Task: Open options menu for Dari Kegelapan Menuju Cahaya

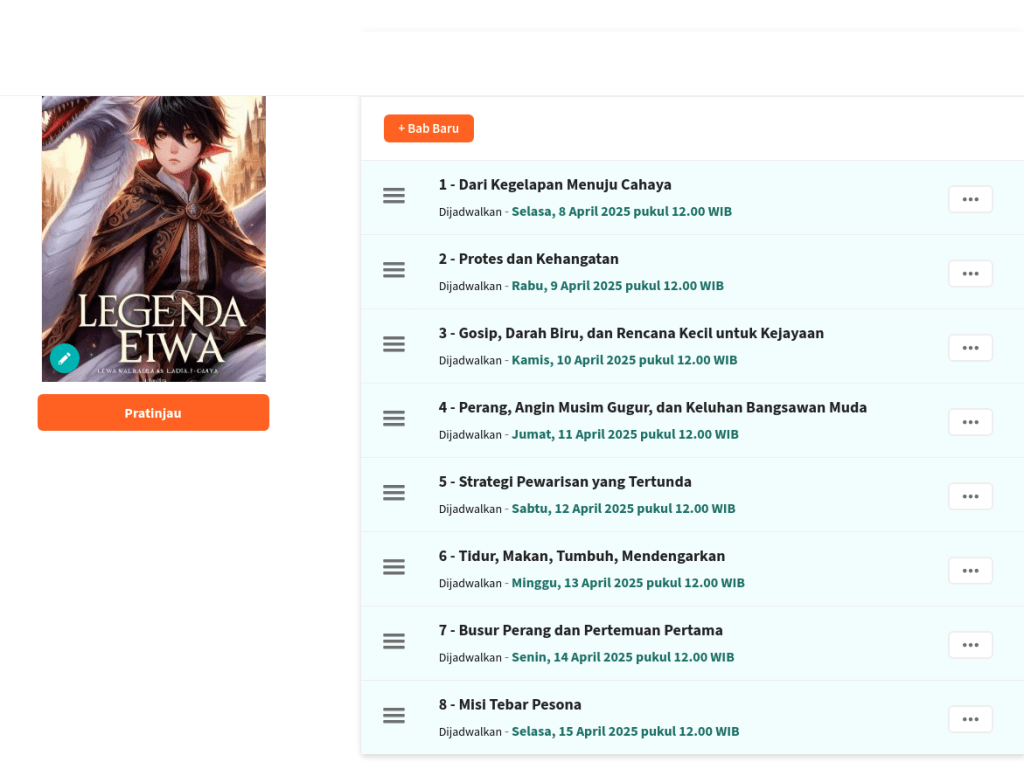Action: tap(970, 199)
